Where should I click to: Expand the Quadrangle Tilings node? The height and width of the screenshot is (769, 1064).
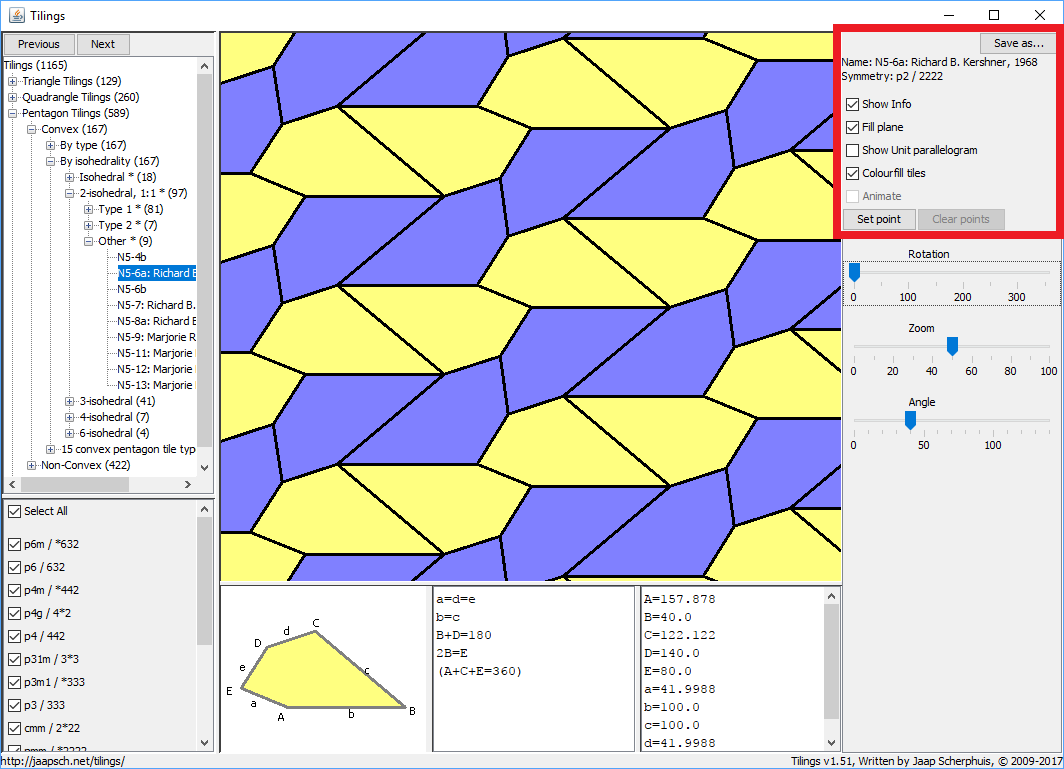(12, 98)
